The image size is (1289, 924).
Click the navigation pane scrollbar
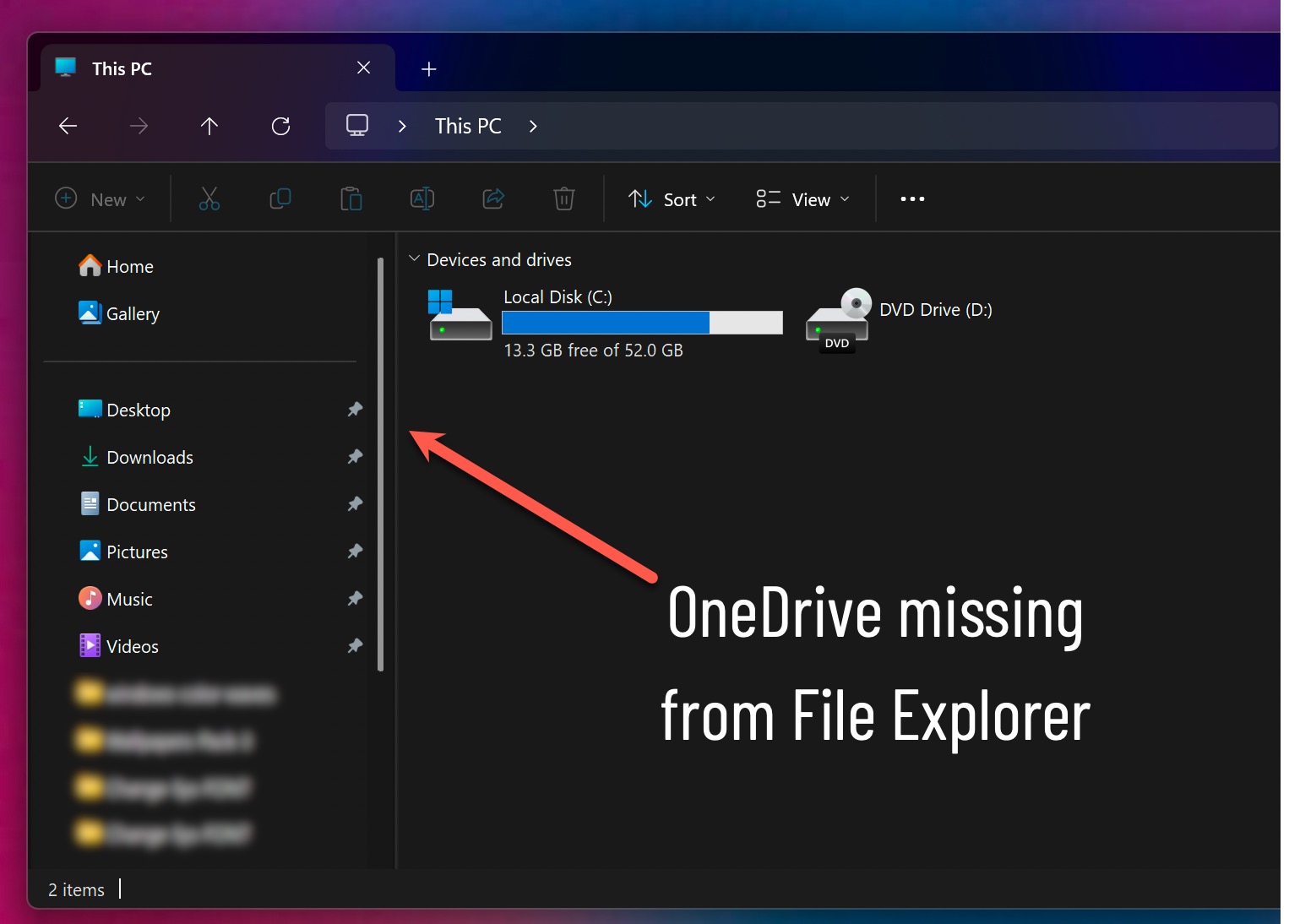coord(380,465)
